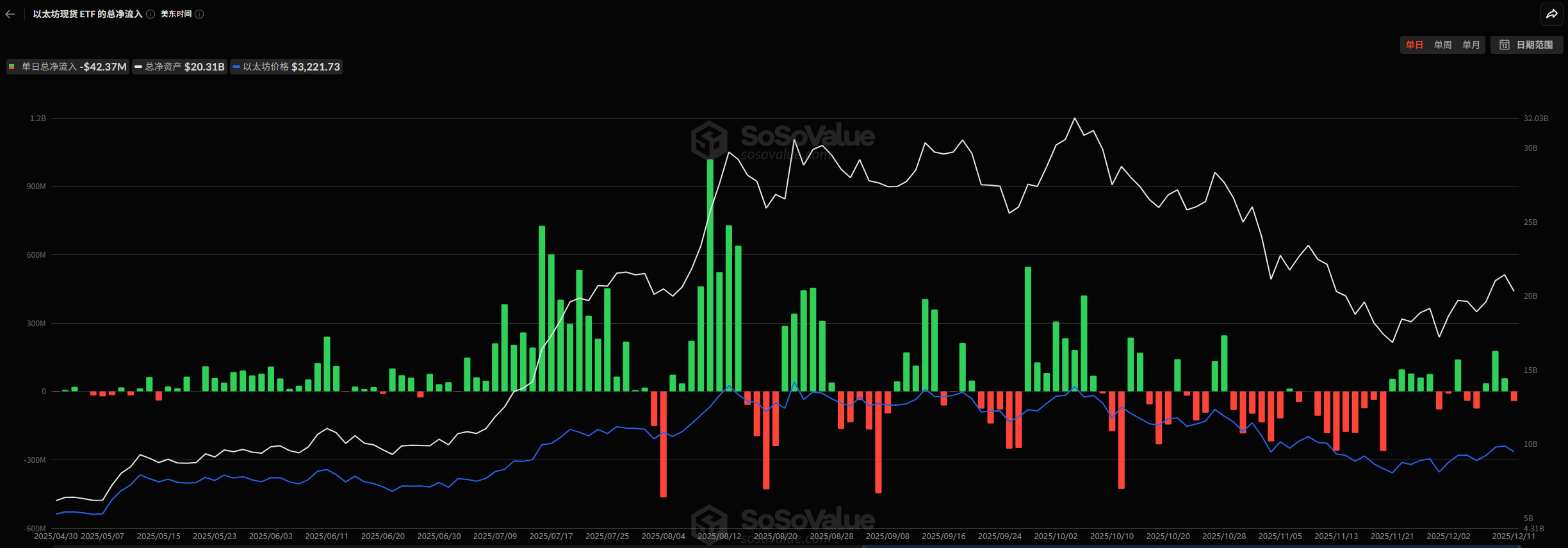Click the 以太坊现货 ETF 的总净流入 title text
The image size is (1568, 548).
tap(88, 14)
